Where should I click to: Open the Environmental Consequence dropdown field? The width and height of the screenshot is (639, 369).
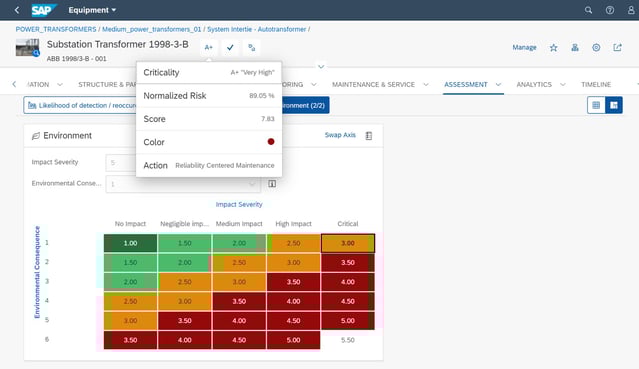coord(183,184)
